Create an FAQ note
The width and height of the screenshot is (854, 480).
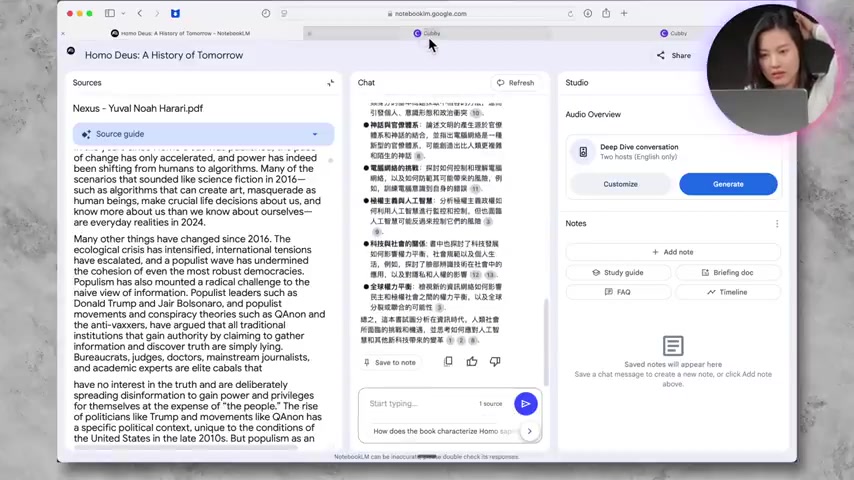click(618, 292)
